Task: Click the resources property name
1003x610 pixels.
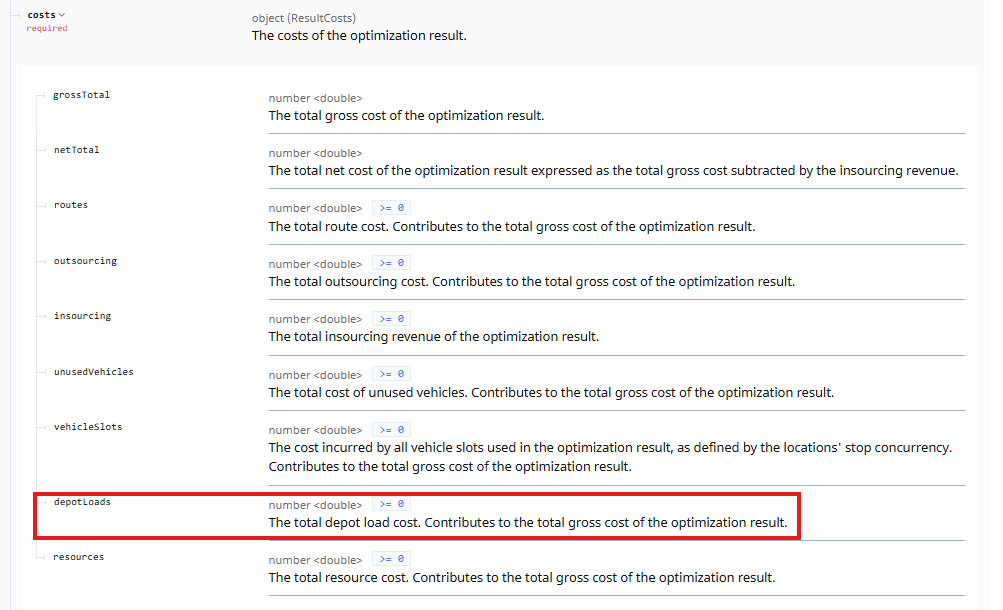Action: [78, 557]
